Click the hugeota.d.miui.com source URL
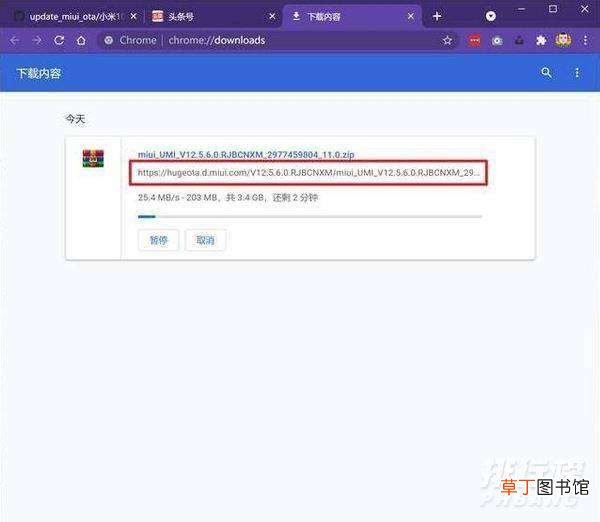This screenshot has height=522, width=600. click(x=308, y=173)
